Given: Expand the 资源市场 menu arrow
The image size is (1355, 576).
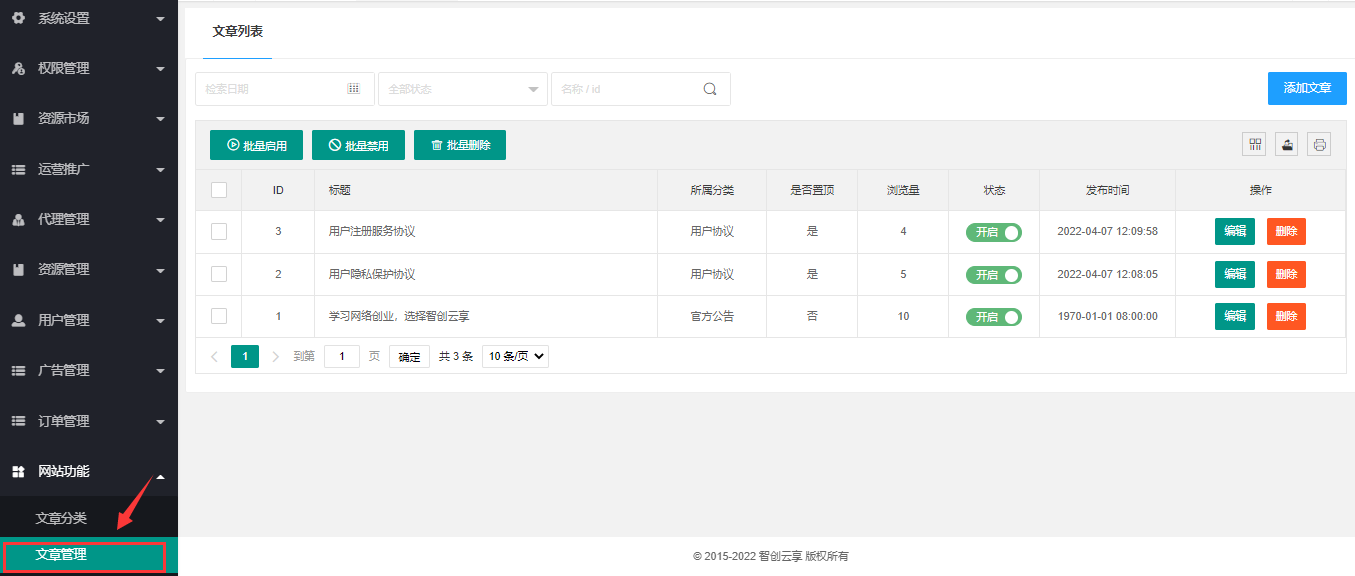Looking at the screenshot, I should [x=160, y=119].
